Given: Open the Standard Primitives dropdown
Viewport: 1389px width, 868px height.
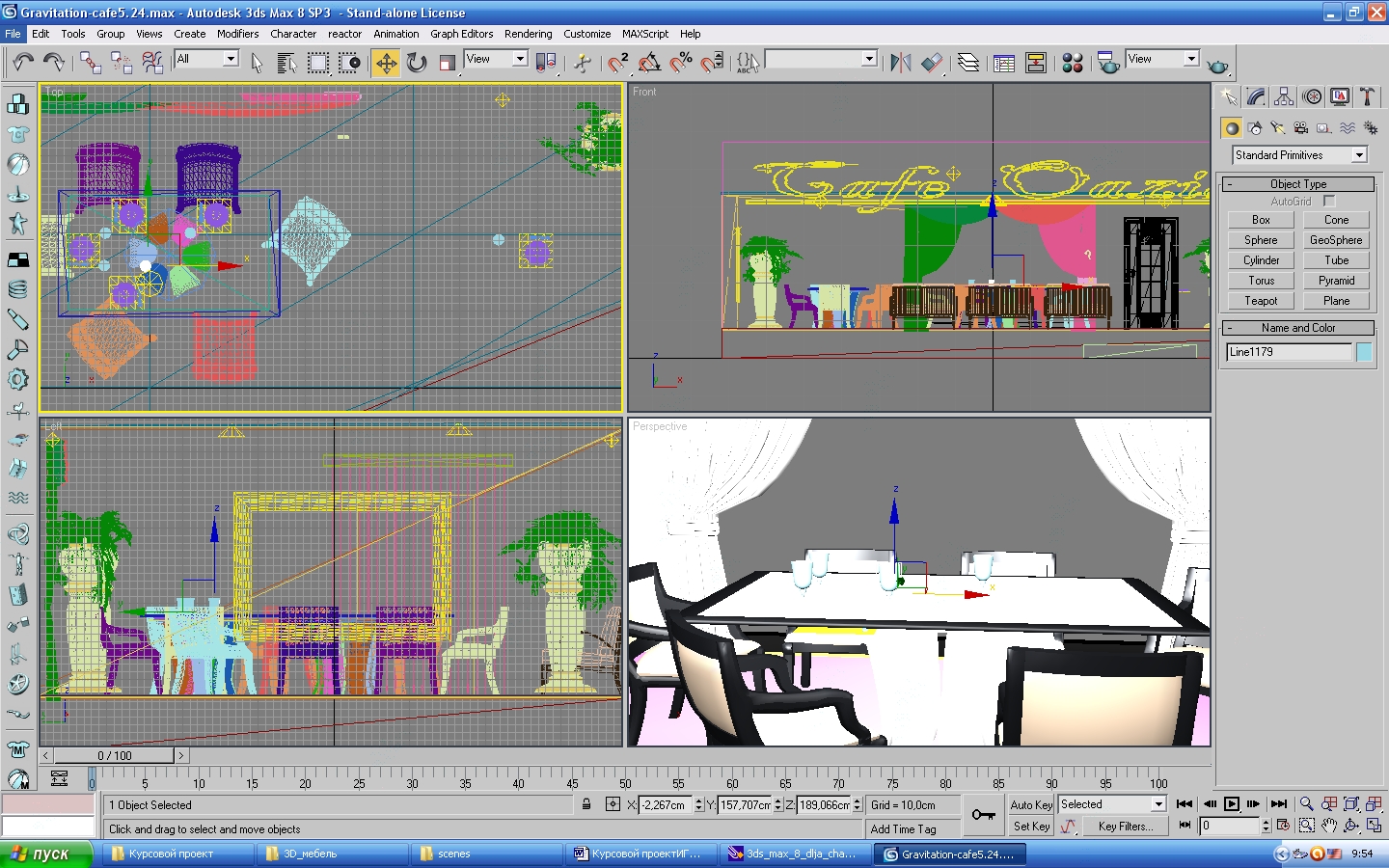Looking at the screenshot, I should click(x=1299, y=155).
